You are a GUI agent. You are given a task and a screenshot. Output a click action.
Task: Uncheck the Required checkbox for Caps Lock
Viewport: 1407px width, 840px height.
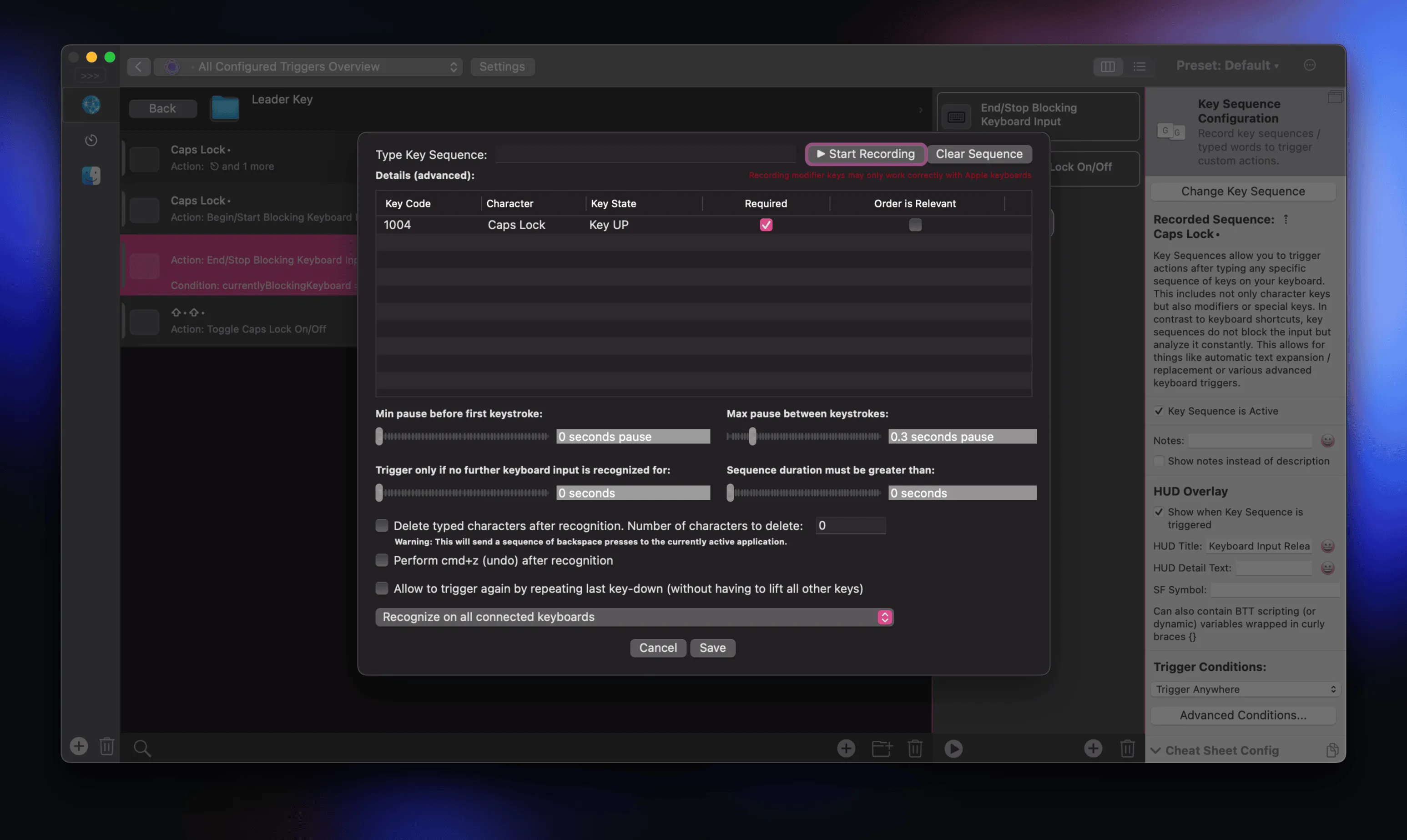point(766,225)
